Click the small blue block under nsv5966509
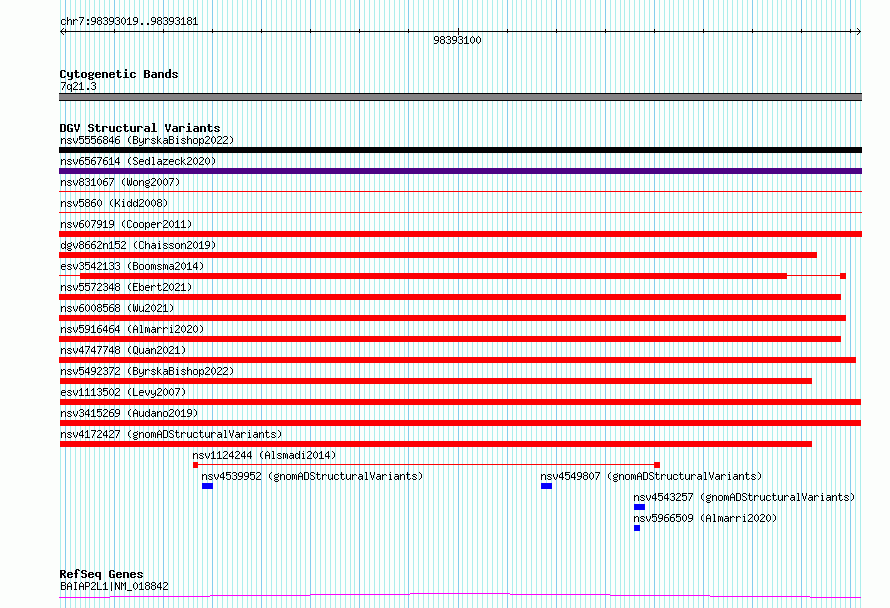Screen dimensions: 890x608 point(637,528)
